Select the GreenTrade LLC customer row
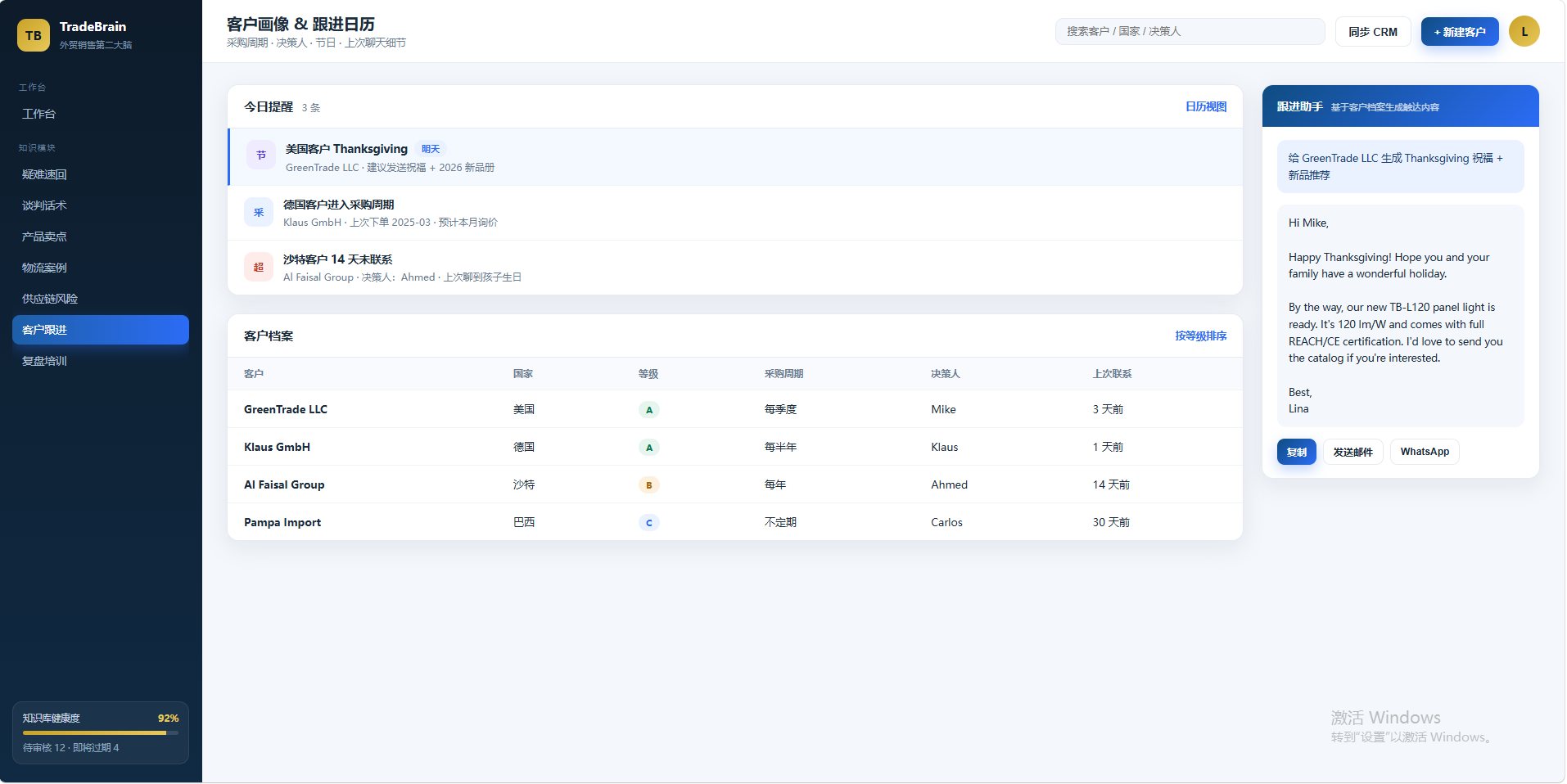1567x784 pixels. click(x=735, y=409)
